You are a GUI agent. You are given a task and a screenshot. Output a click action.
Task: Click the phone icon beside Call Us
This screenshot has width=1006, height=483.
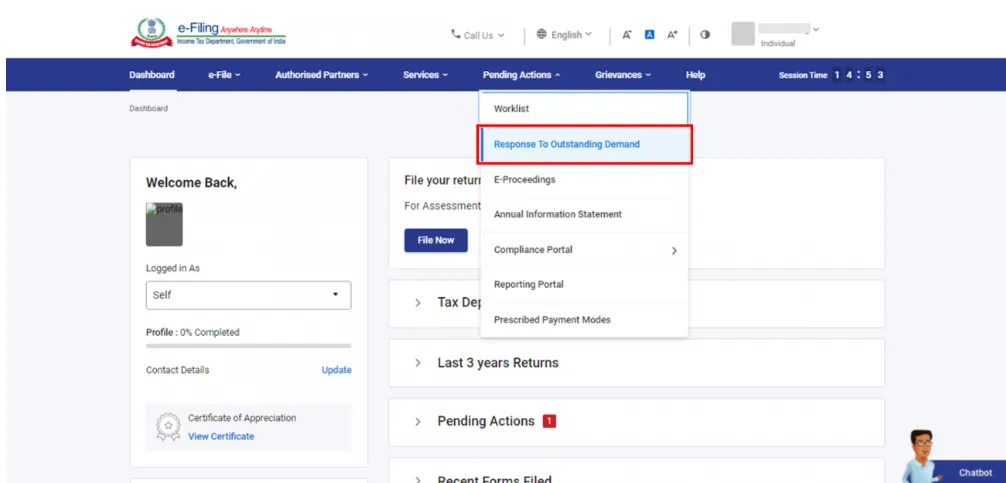click(x=456, y=35)
